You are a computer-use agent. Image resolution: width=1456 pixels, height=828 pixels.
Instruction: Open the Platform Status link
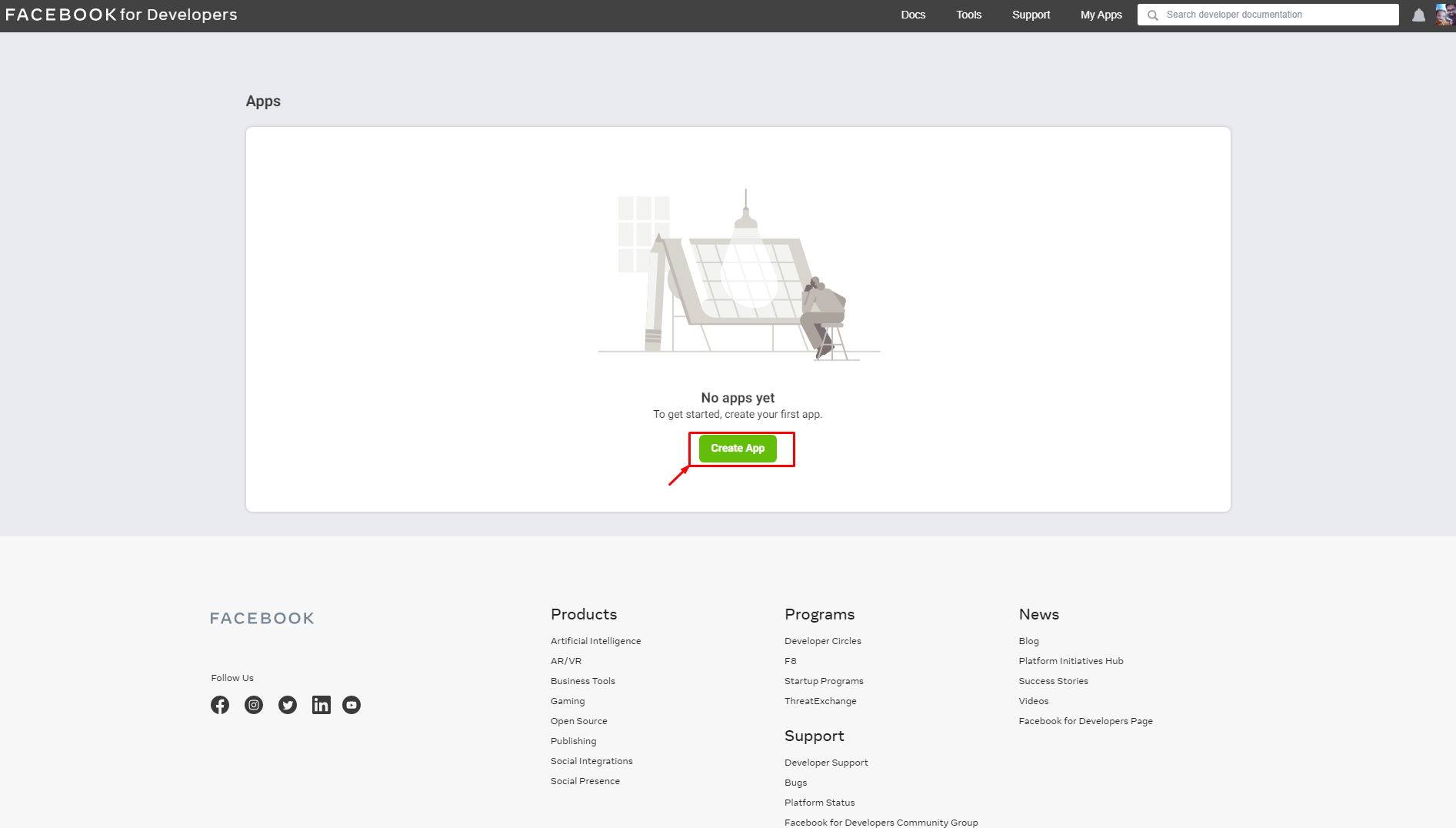coord(820,803)
